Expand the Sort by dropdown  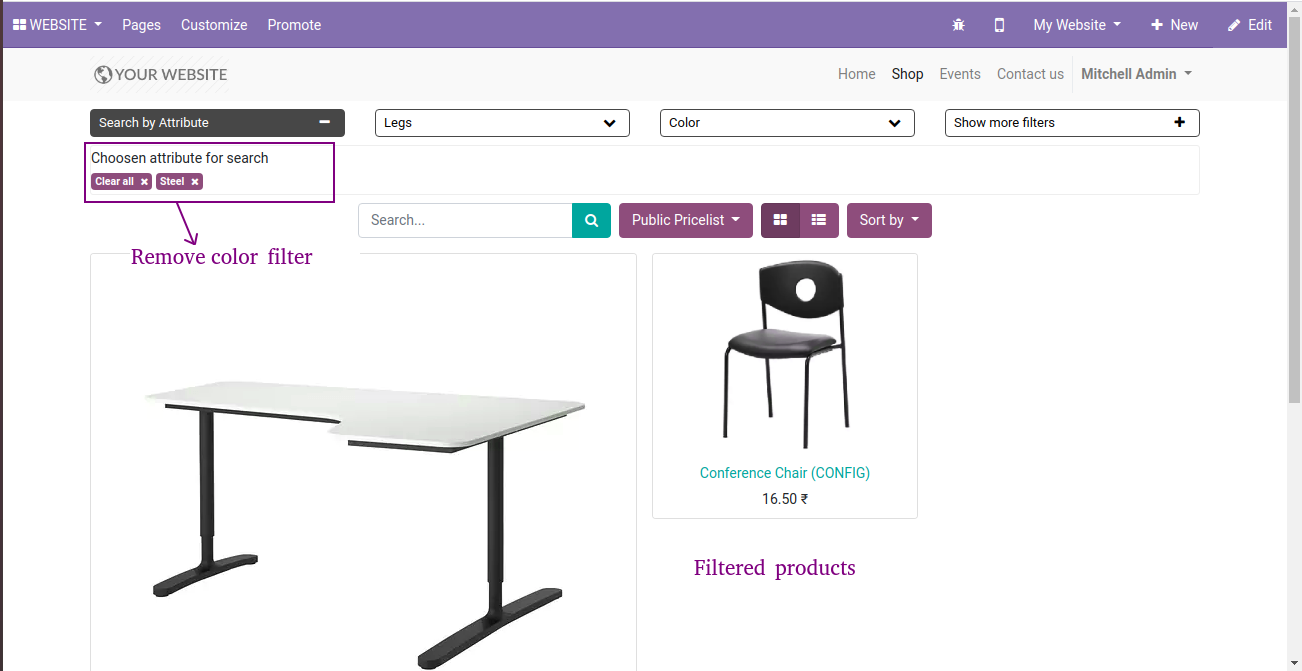(889, 220)
